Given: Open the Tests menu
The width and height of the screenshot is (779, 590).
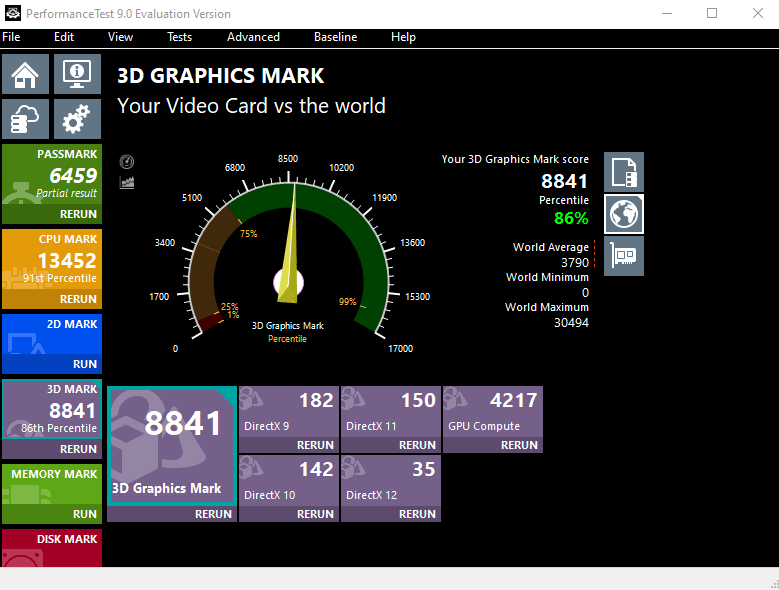Looking at the screenshot, I should tap(179, 37).
